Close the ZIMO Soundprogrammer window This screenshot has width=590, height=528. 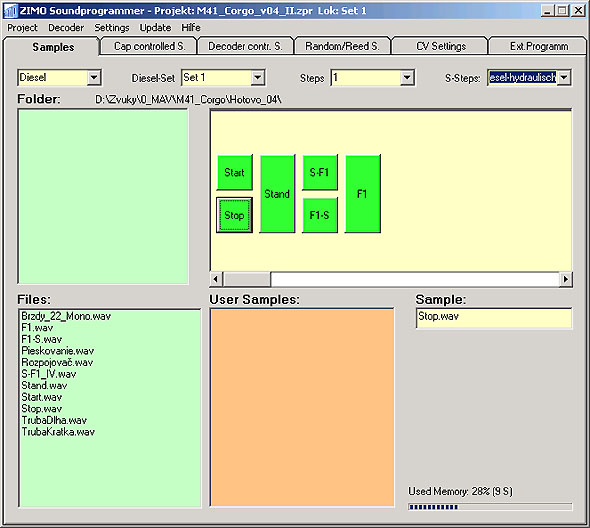[578, 11]
